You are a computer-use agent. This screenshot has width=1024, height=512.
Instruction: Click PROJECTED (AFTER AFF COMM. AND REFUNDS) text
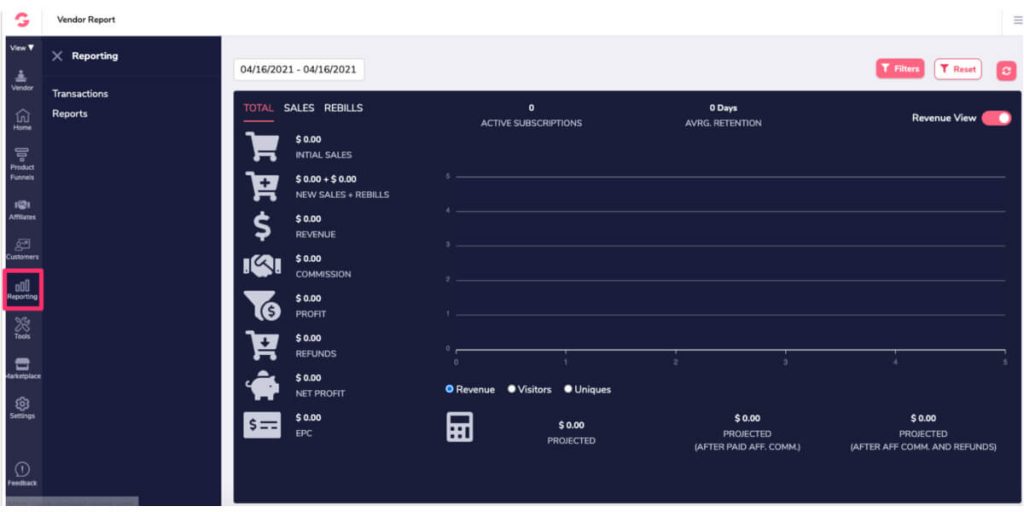923,441
